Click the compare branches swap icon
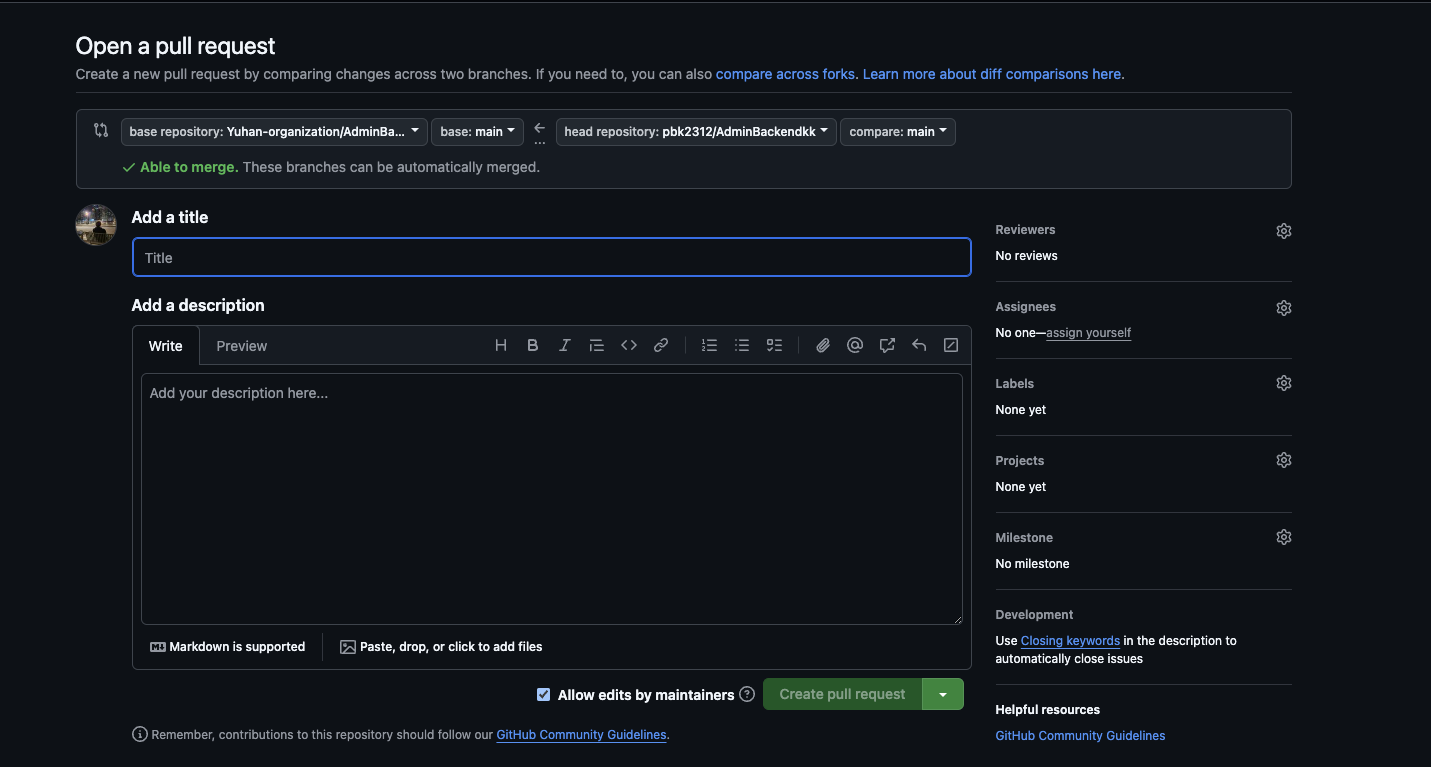 (101, 130)
